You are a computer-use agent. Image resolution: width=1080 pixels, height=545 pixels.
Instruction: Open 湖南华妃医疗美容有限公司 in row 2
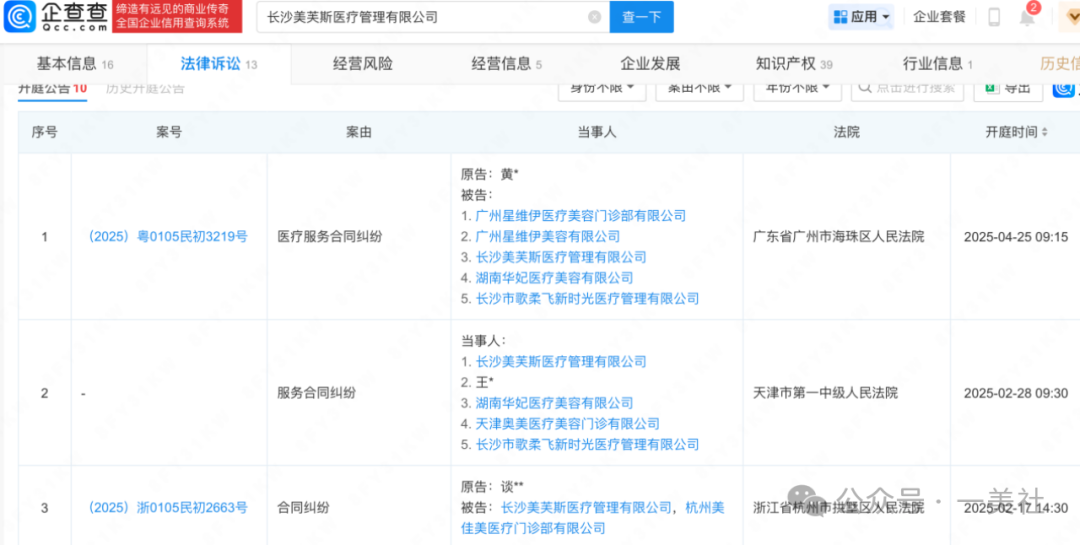554,403
